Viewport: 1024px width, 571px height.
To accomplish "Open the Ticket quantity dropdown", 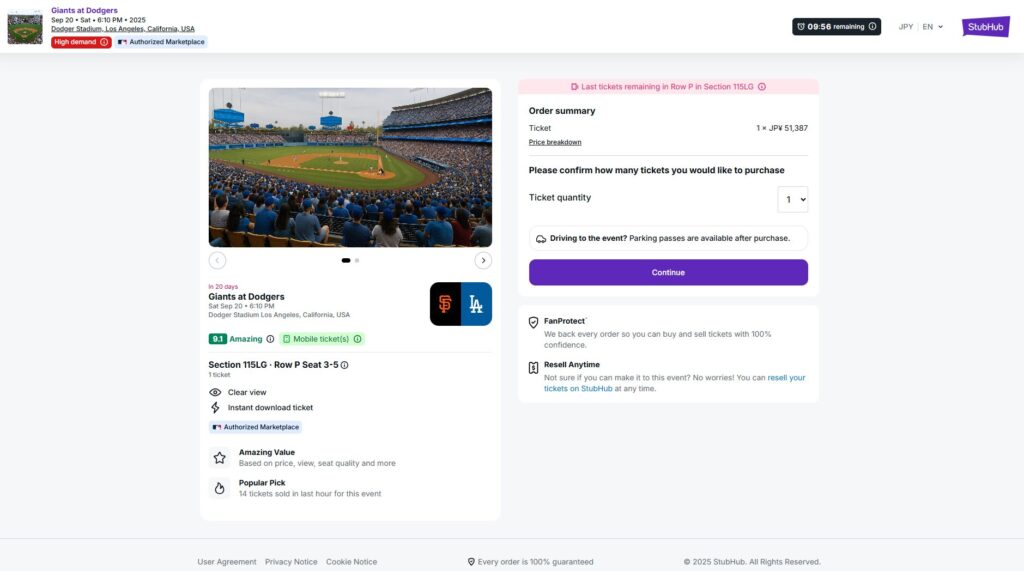I will [792, 199].
